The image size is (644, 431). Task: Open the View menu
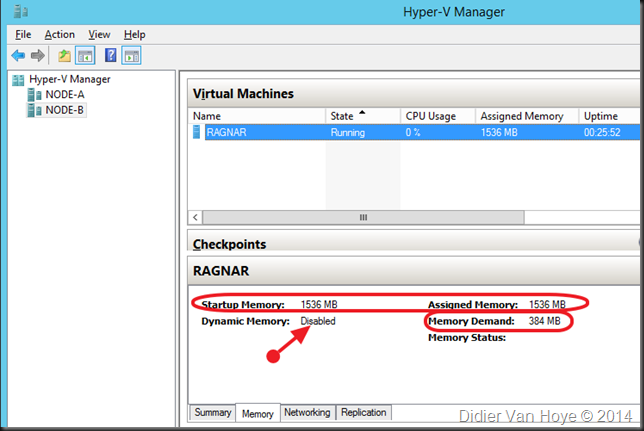point(99,35)
